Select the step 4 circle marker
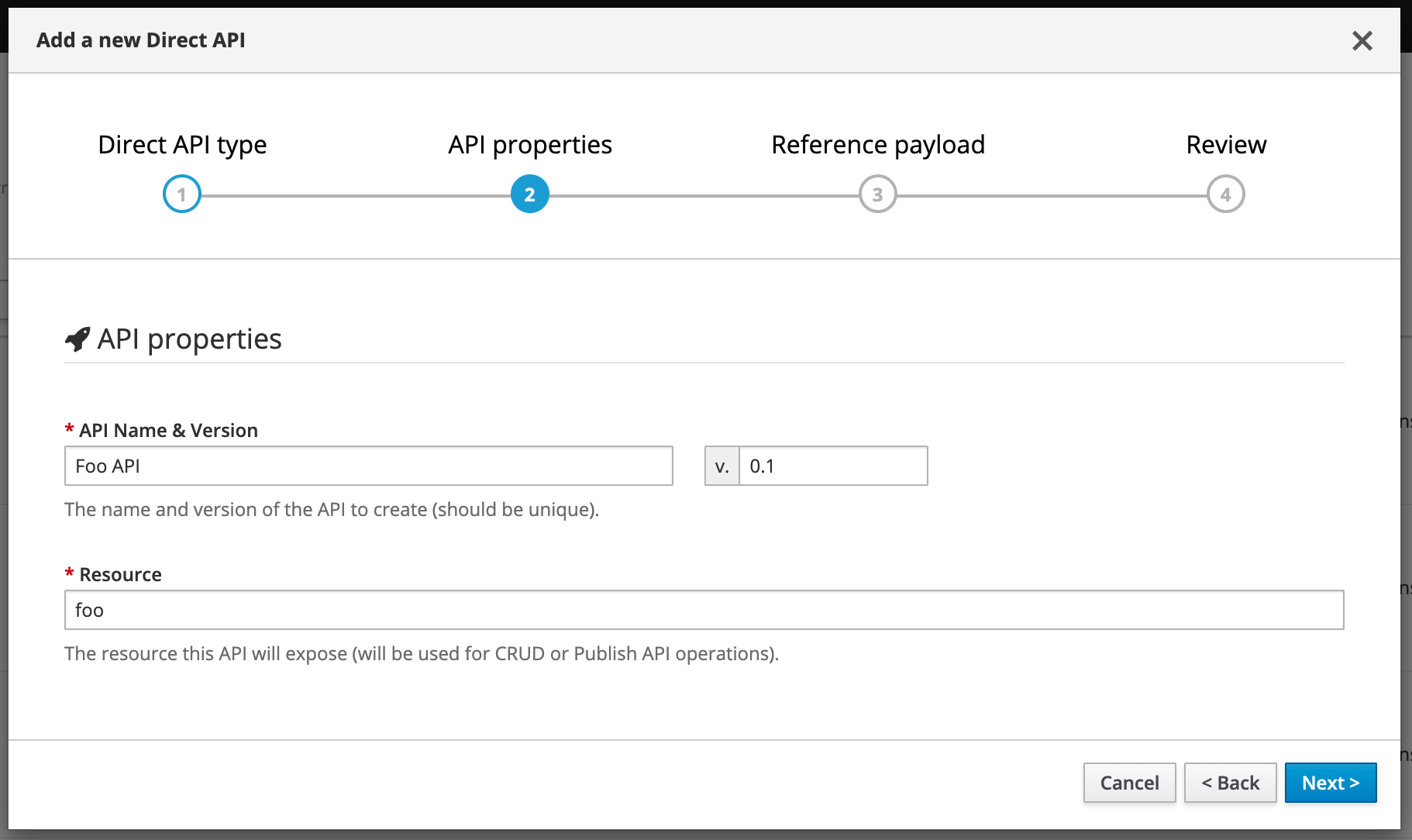Screen dimensions: 1412x840 point(1225,195)
